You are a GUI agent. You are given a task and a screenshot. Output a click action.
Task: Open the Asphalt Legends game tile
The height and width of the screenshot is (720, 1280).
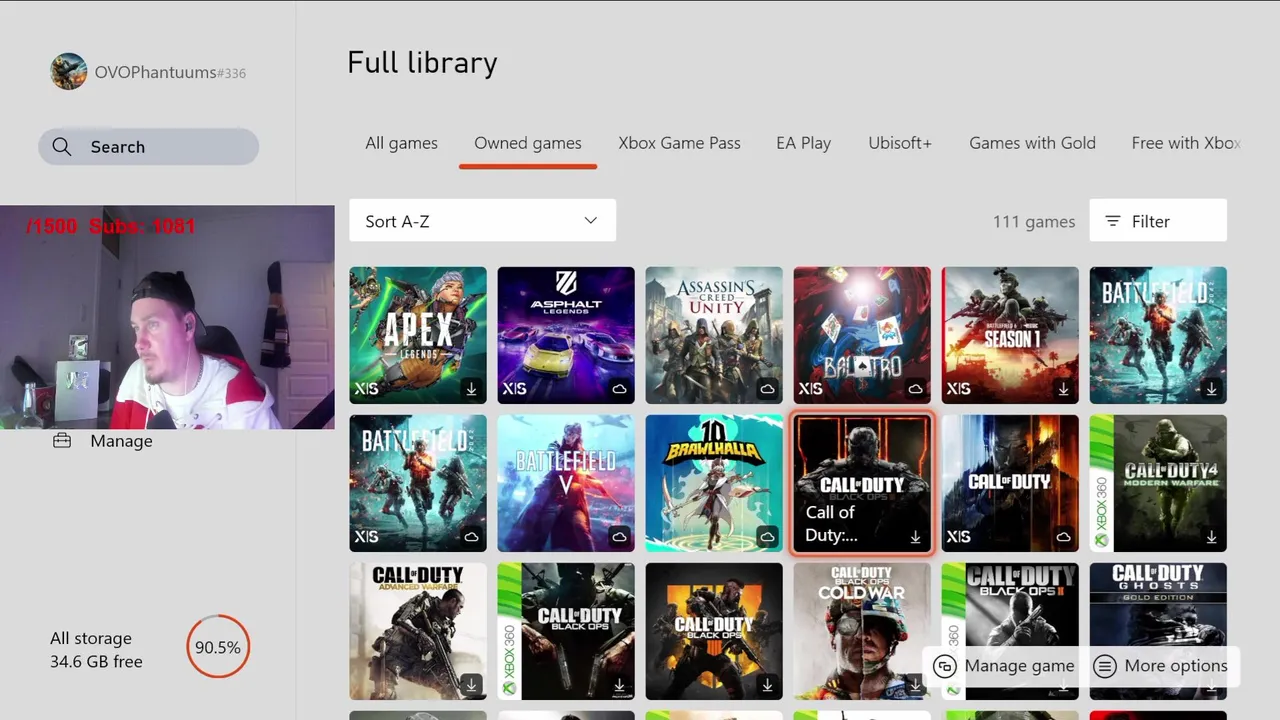(566, 335)
